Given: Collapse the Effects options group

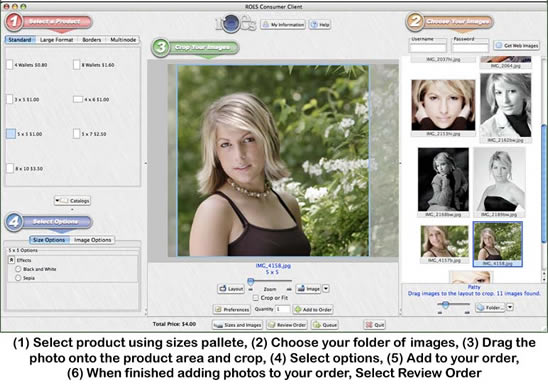Looking at the screenshot, I should [12, 260].
